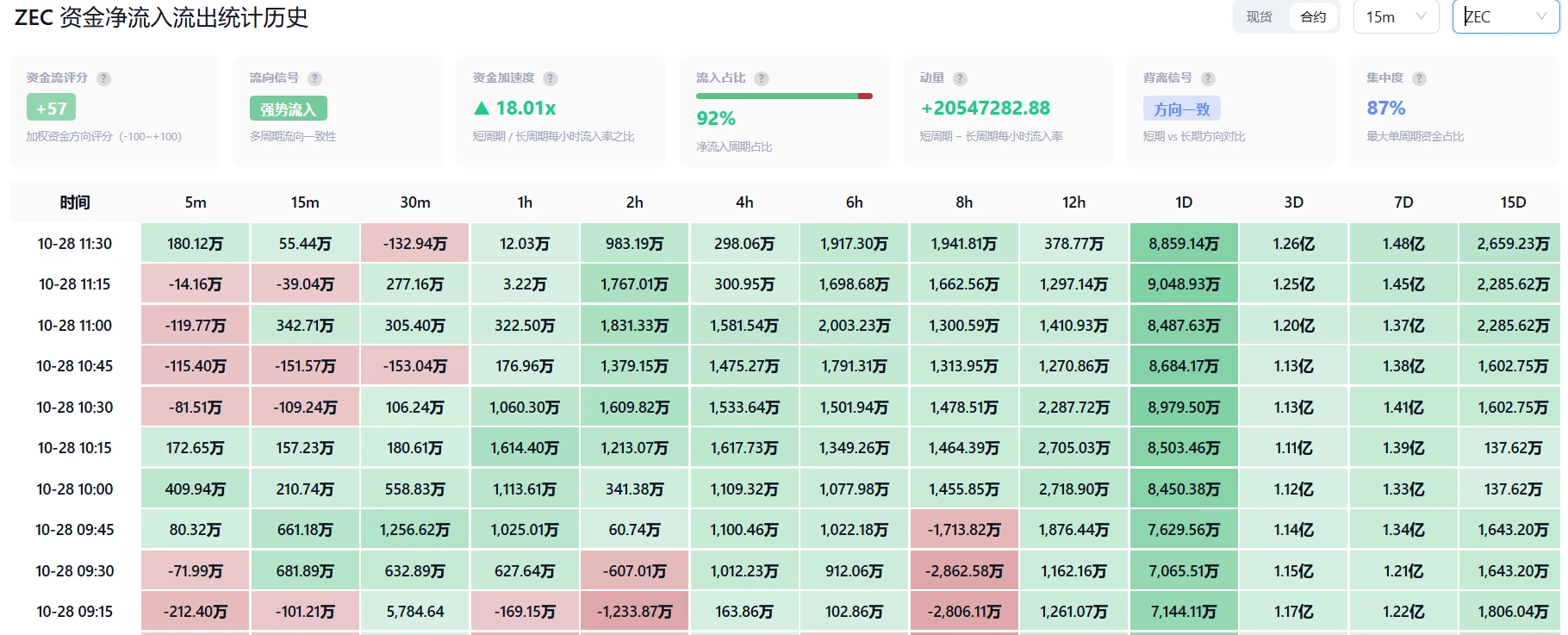The height and width of the screenshot is (635, 1568).
Task: Click the 方向一致 signal badge
Action: click(1182, 109)
